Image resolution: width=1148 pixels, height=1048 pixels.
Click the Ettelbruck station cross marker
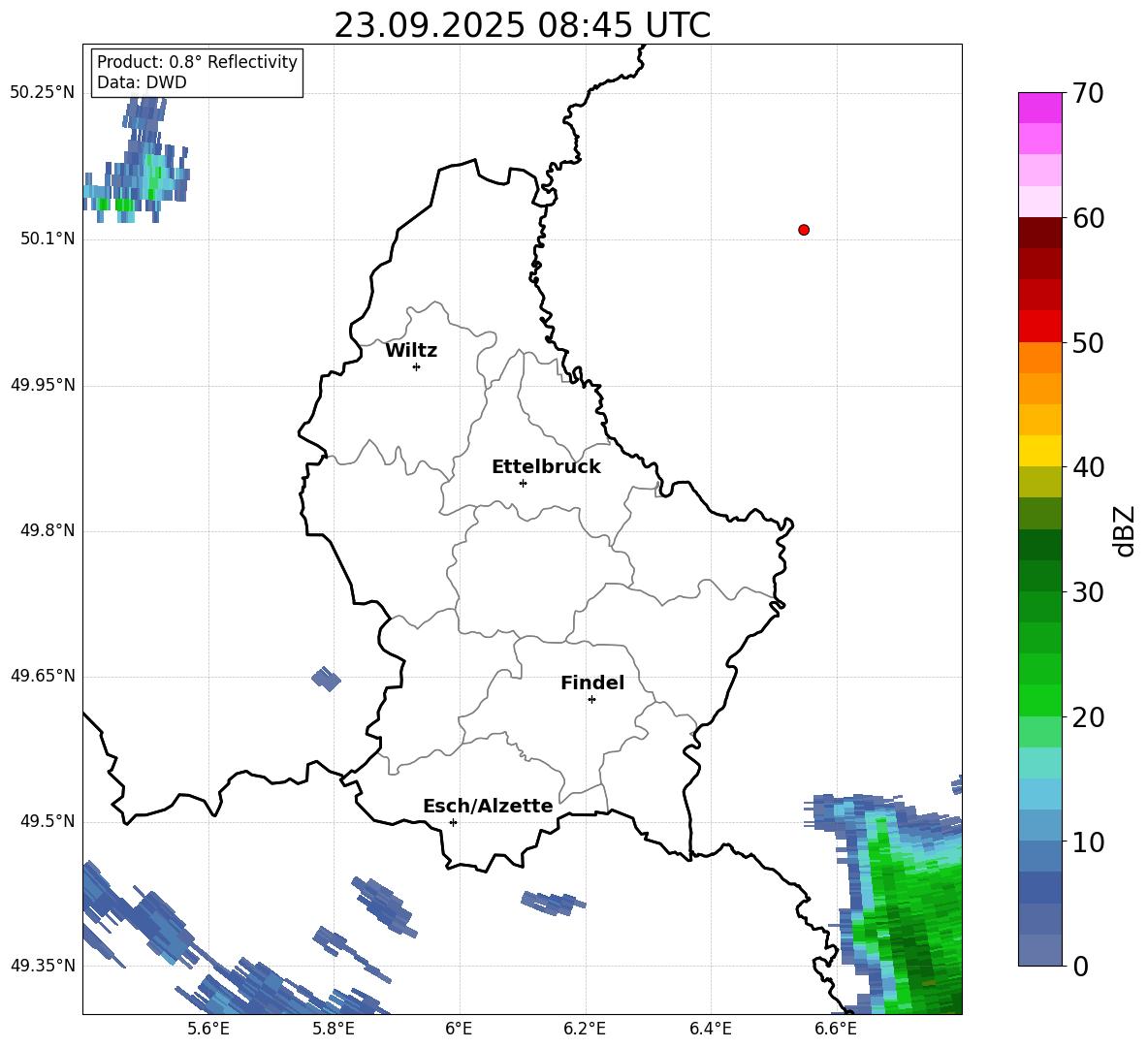click(523, 483)
